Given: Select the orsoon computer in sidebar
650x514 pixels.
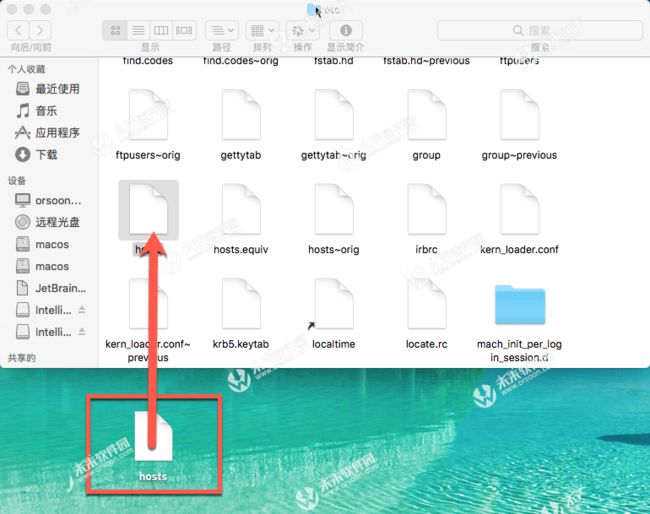Looking at the screenshot, I should [x=49, y=200].
